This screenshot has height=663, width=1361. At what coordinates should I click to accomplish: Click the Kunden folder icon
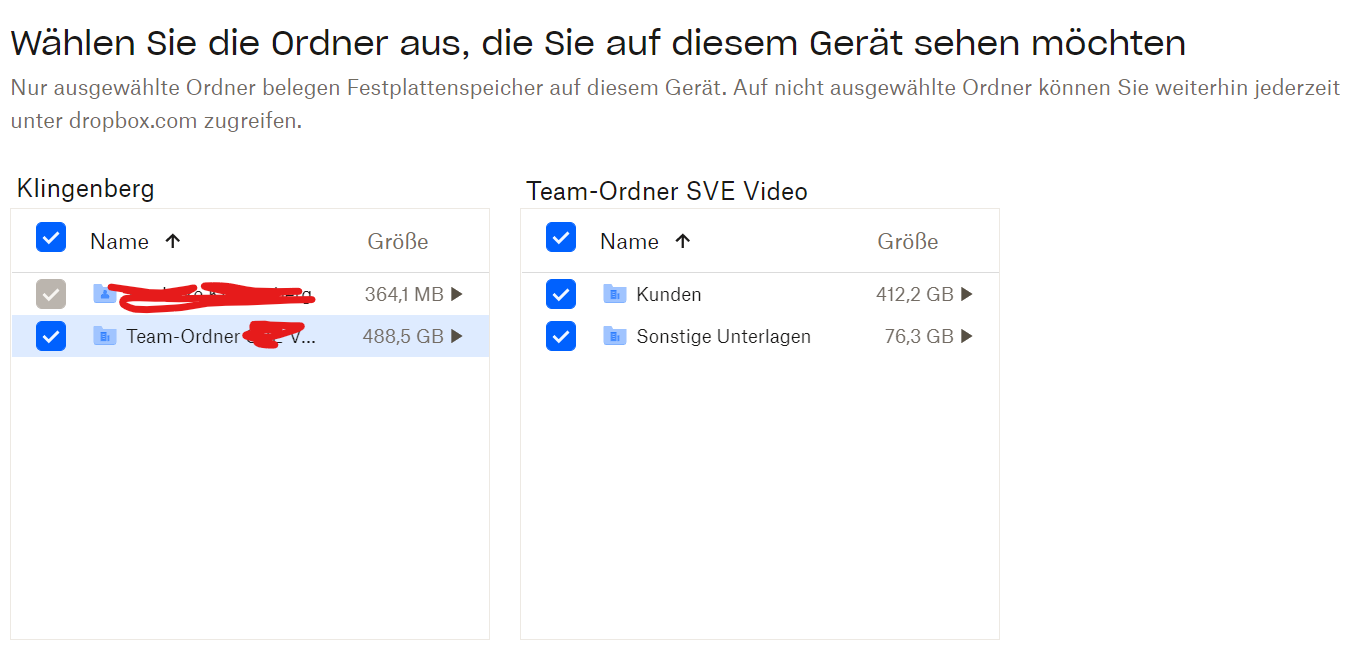point(614,294)
